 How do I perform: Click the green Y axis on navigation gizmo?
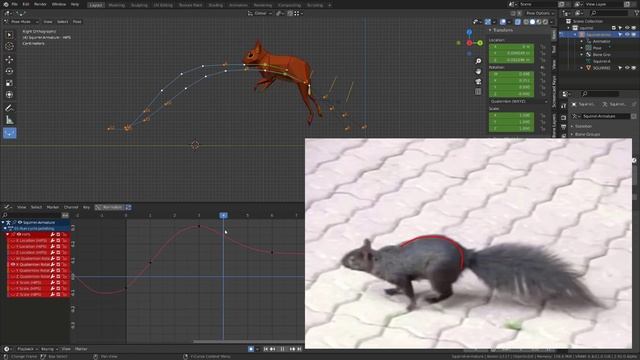(x=480, y=43)
